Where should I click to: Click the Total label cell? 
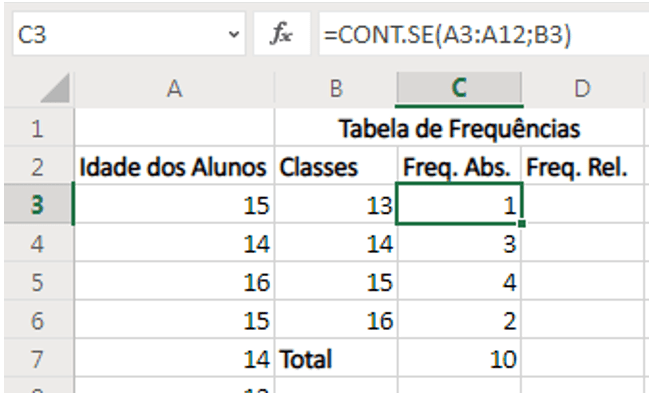click(x=335, y=358)
